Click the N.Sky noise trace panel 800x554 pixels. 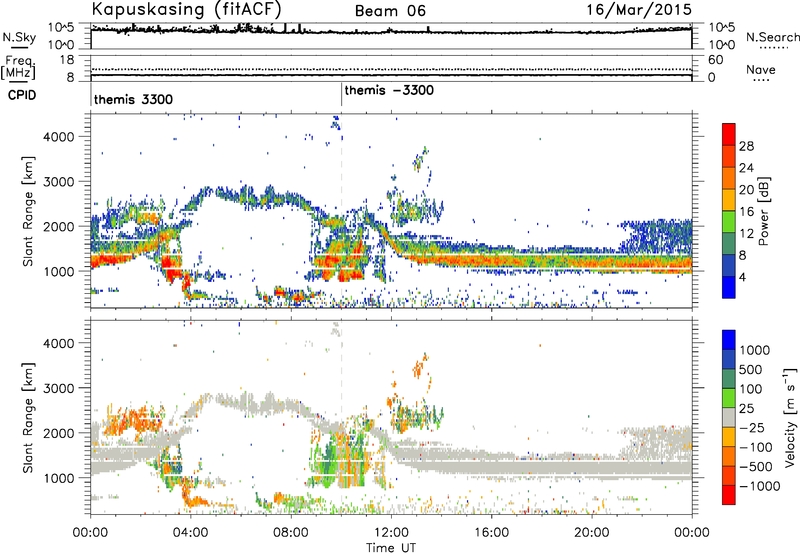(x=391, y=36)
